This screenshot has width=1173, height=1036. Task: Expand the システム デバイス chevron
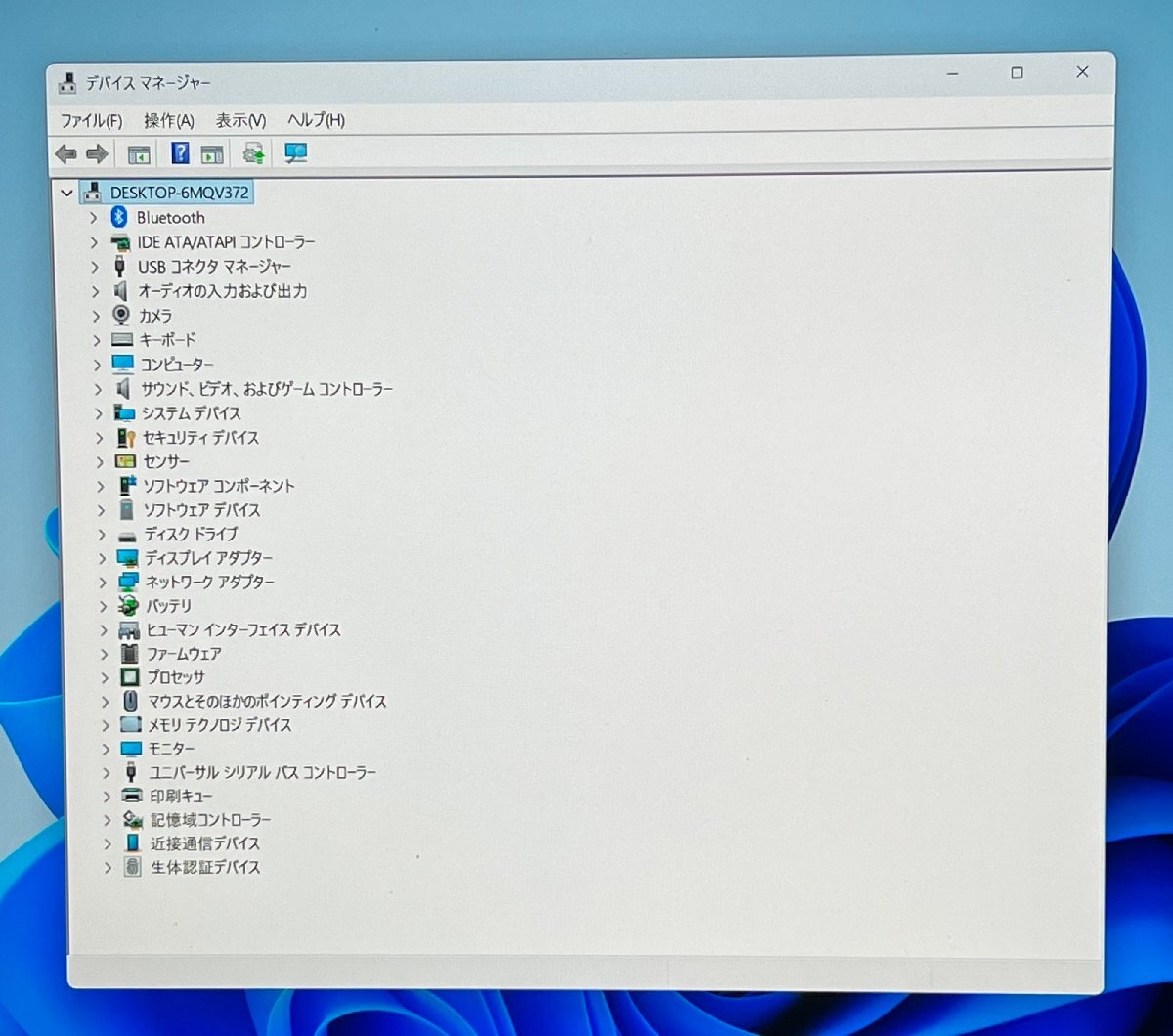(x=98, y=413)
